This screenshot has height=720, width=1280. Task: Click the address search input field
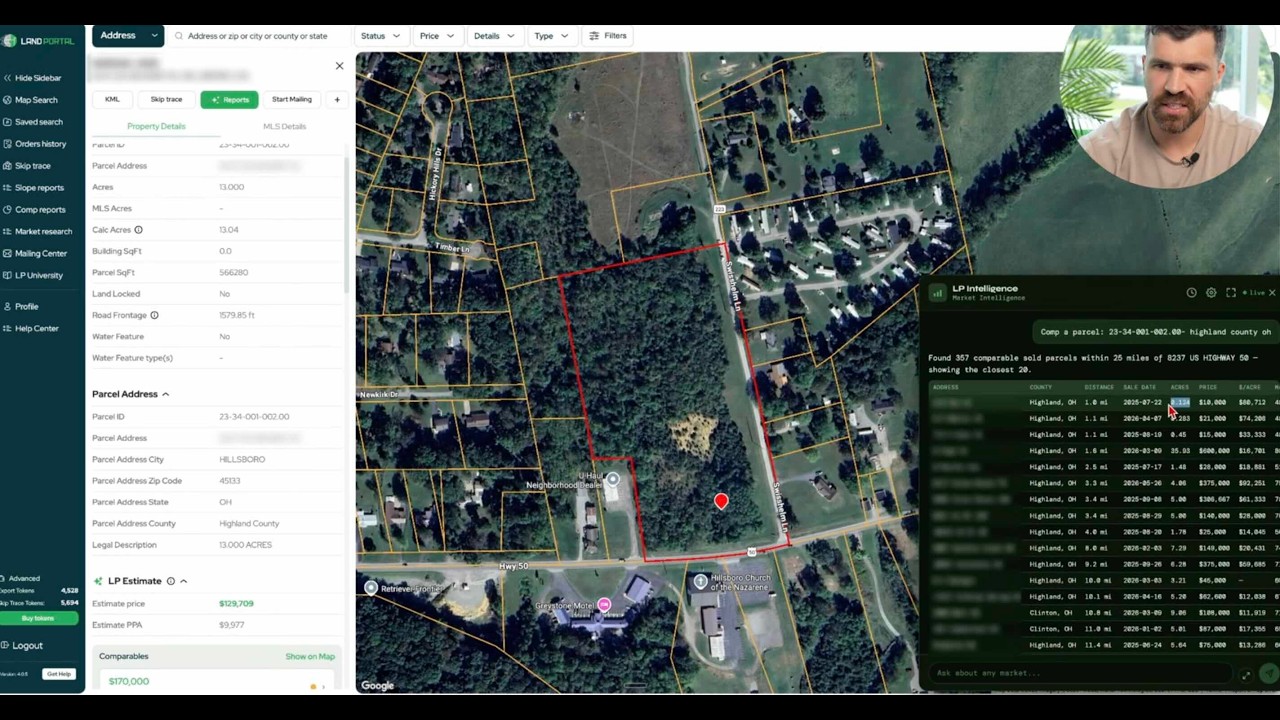[x=257, y=36]
